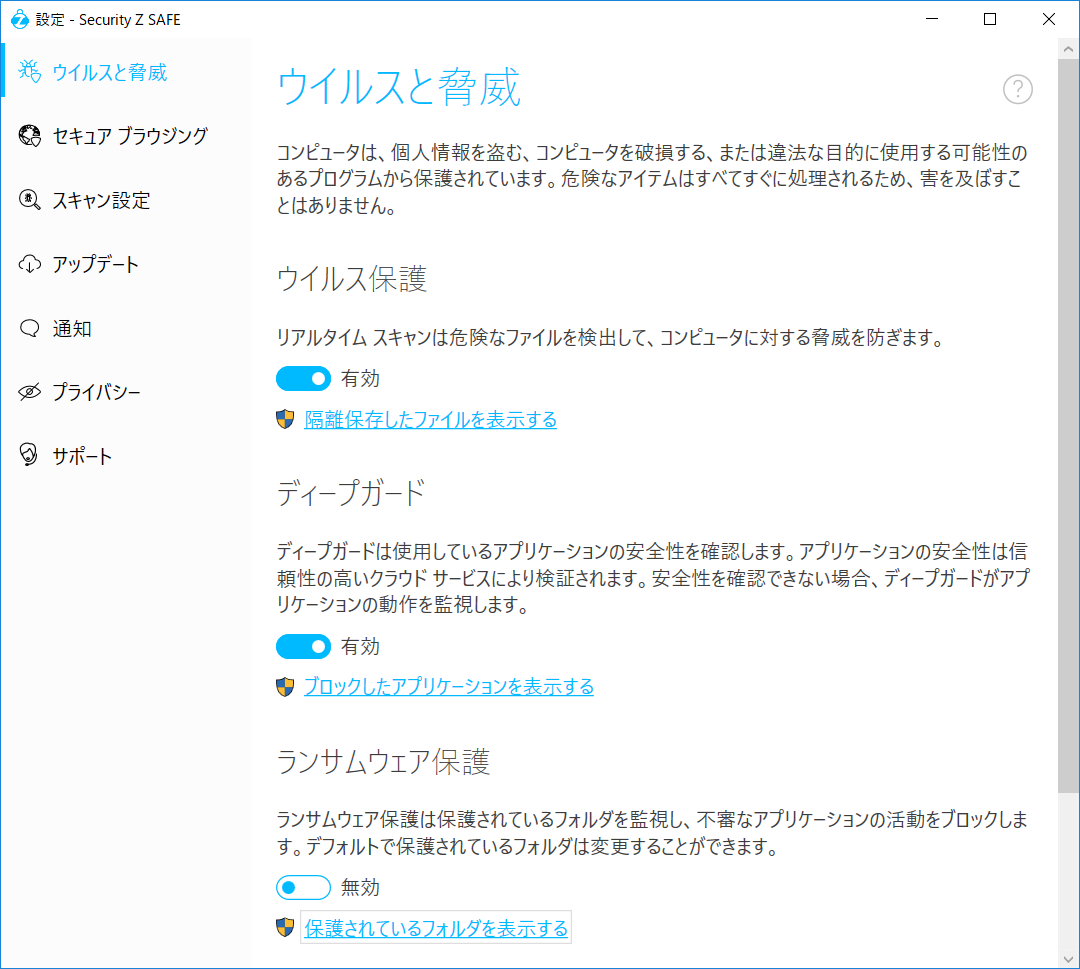Turn off the ディープガード toggle
Image resolution: width=1080 pixels, height=969 pixels.
(x=303, y=646)
